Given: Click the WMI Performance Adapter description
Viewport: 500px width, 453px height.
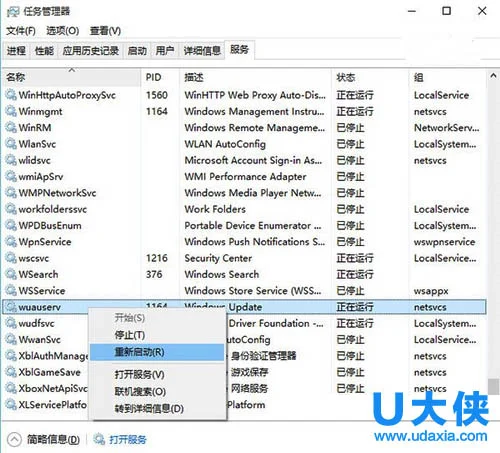Looking at the screenshot, I should (245, 177).
